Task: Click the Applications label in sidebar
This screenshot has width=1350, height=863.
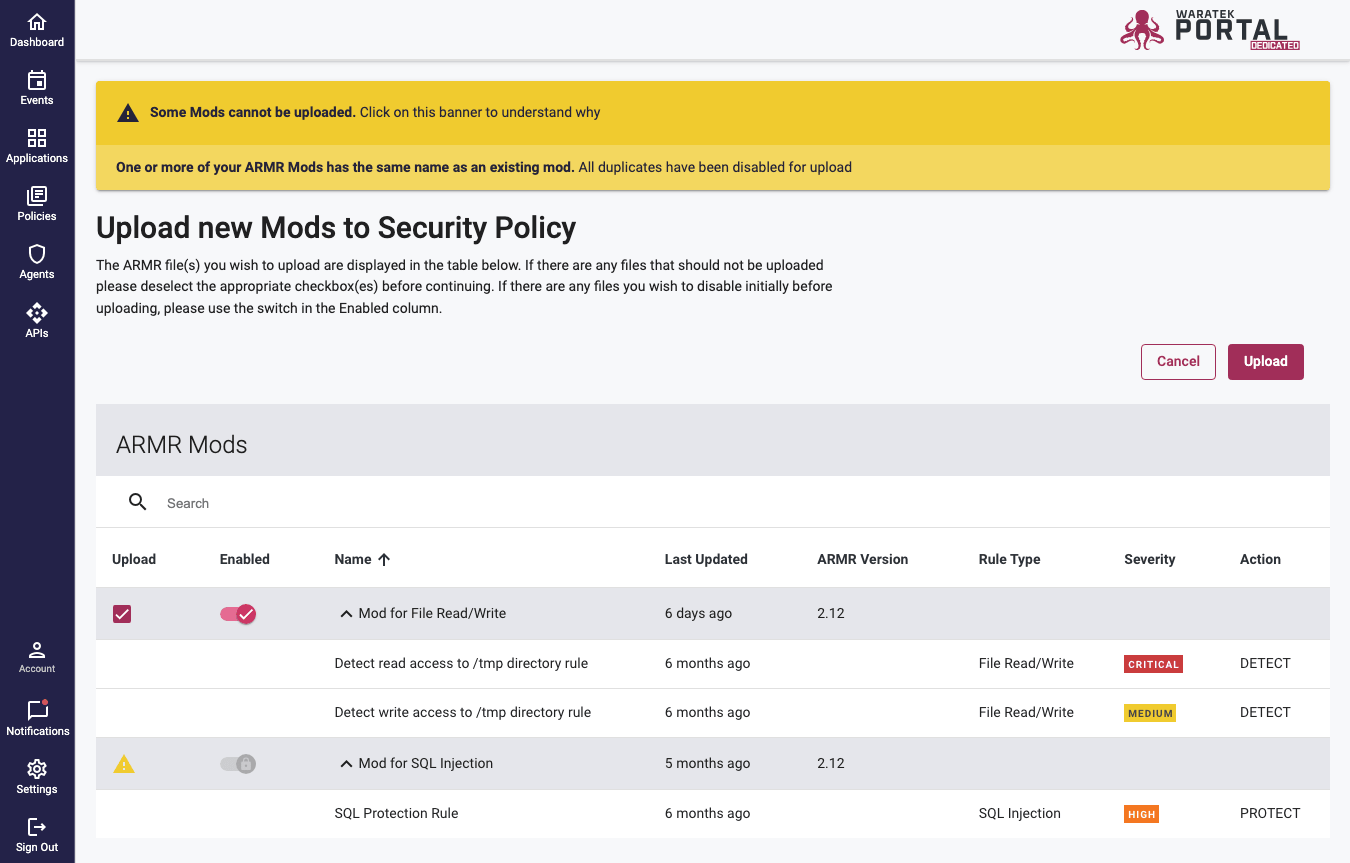Action: pos(37,158)
